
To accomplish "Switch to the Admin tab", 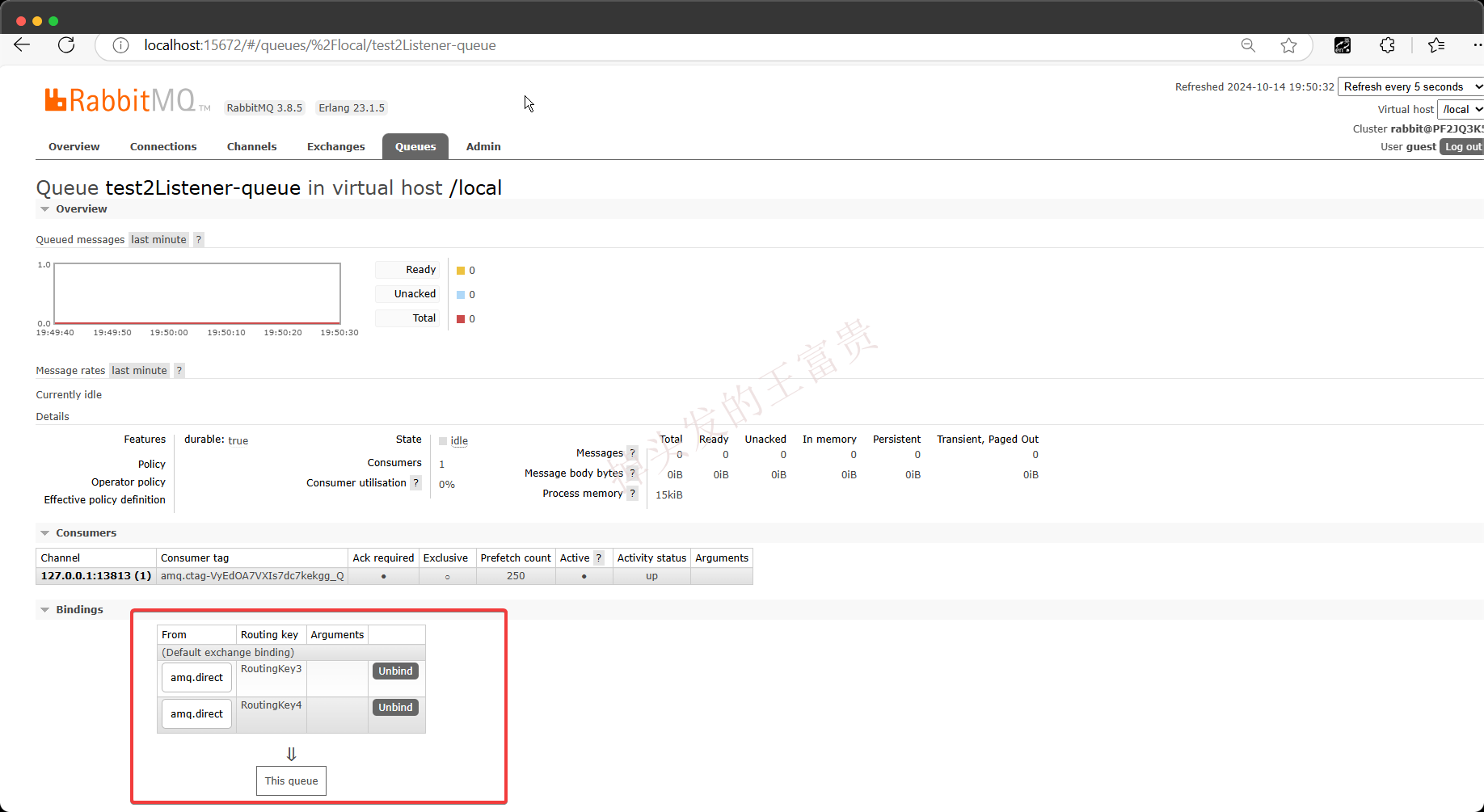I will tap(483, 147).
